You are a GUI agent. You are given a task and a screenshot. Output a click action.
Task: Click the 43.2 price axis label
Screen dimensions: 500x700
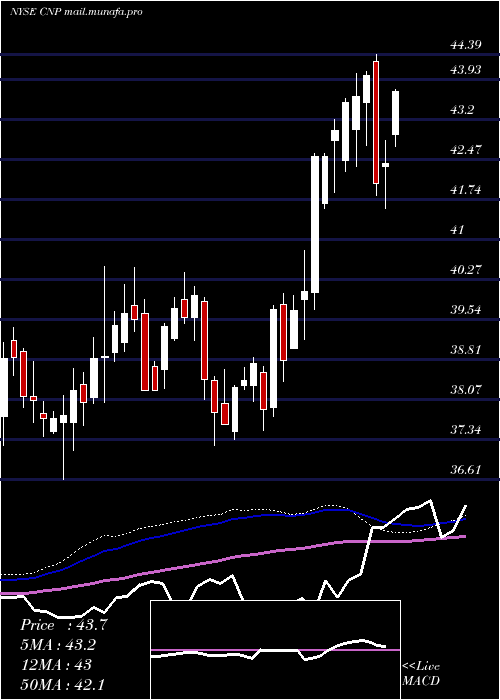pos(462,110)
